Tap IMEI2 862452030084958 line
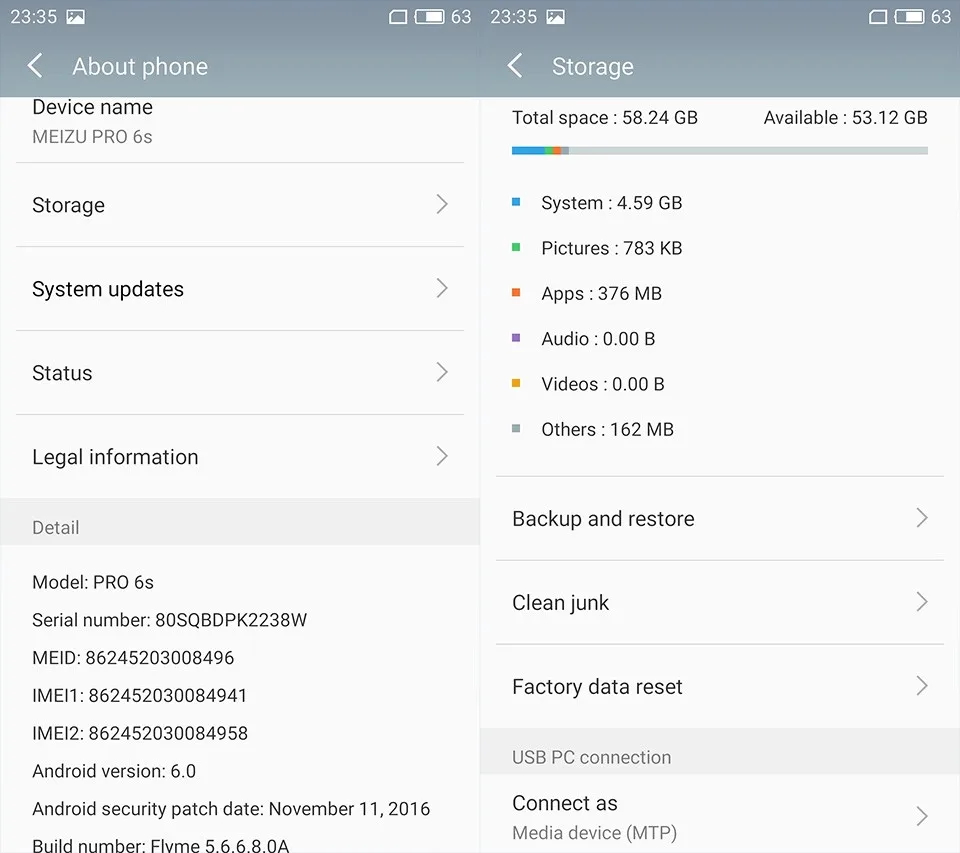960x853 pixels. click(x=140, y=733)
